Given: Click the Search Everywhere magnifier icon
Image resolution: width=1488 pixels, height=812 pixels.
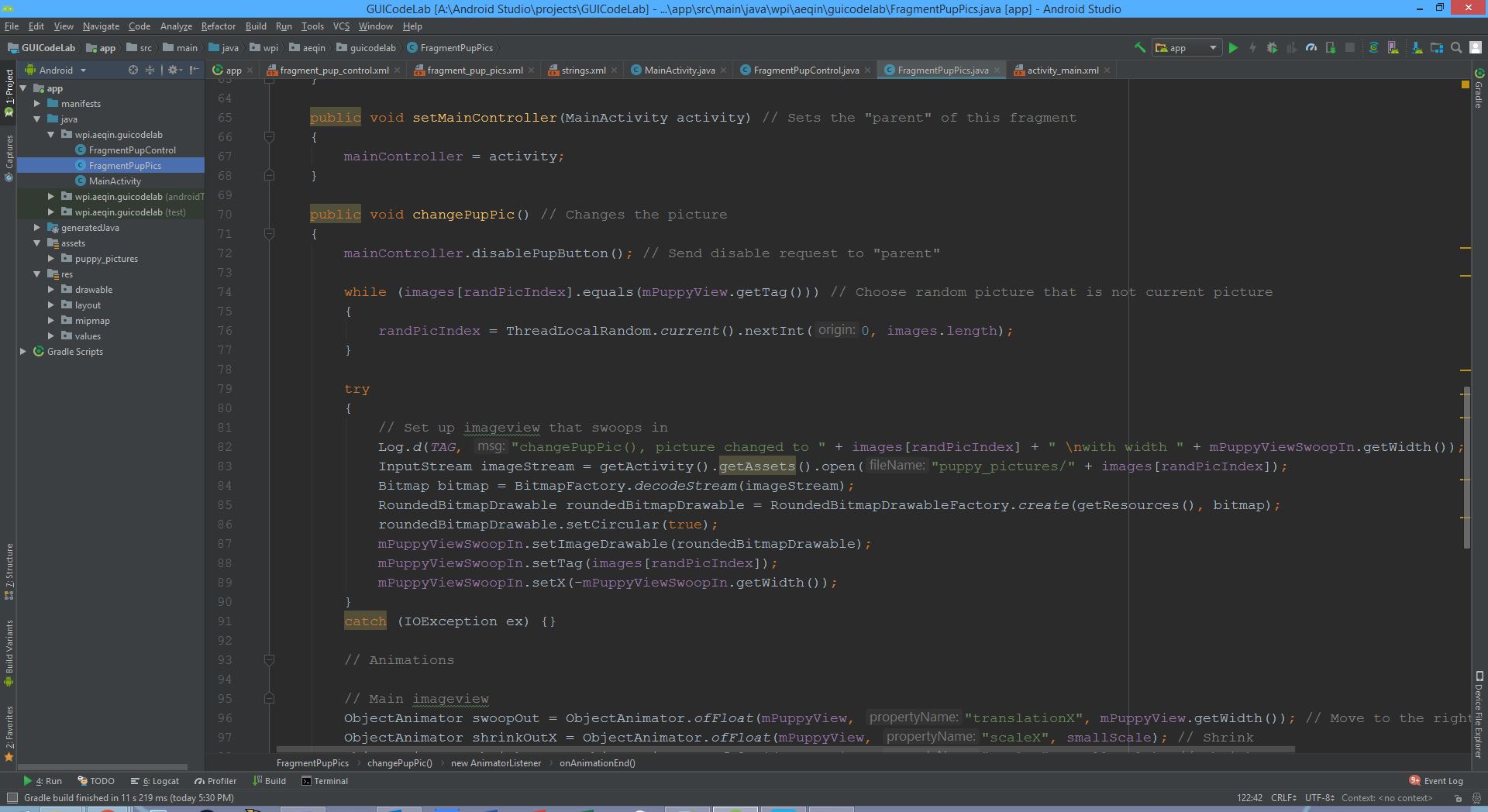Looking at the screenshot, I should [1456, 48].
